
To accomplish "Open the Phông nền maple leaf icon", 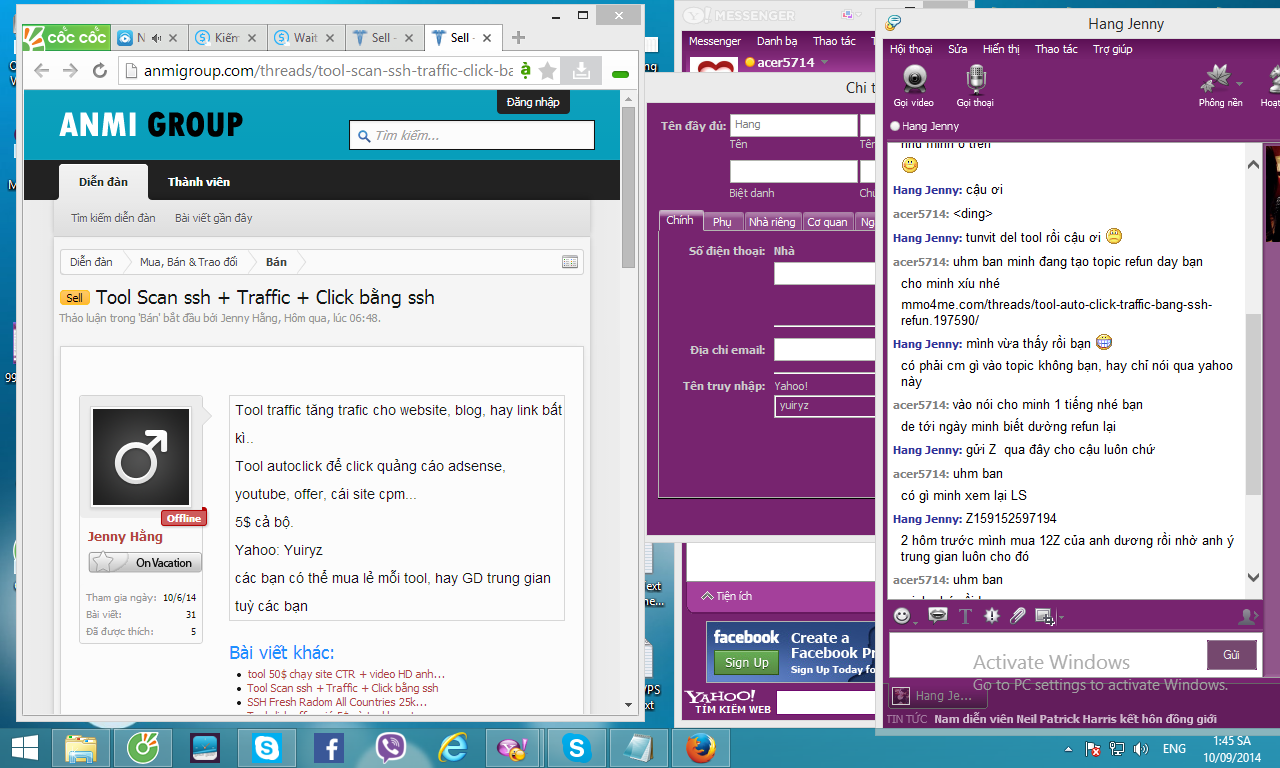I will pyautogui.click(x=1216, y=80).
